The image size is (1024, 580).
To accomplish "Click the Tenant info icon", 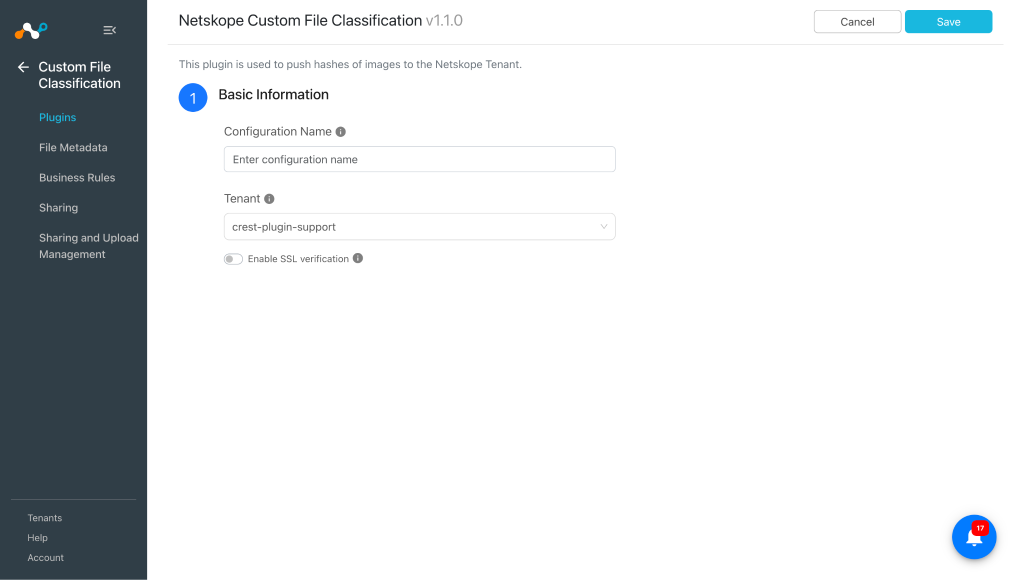I will [x=269, y=199].
